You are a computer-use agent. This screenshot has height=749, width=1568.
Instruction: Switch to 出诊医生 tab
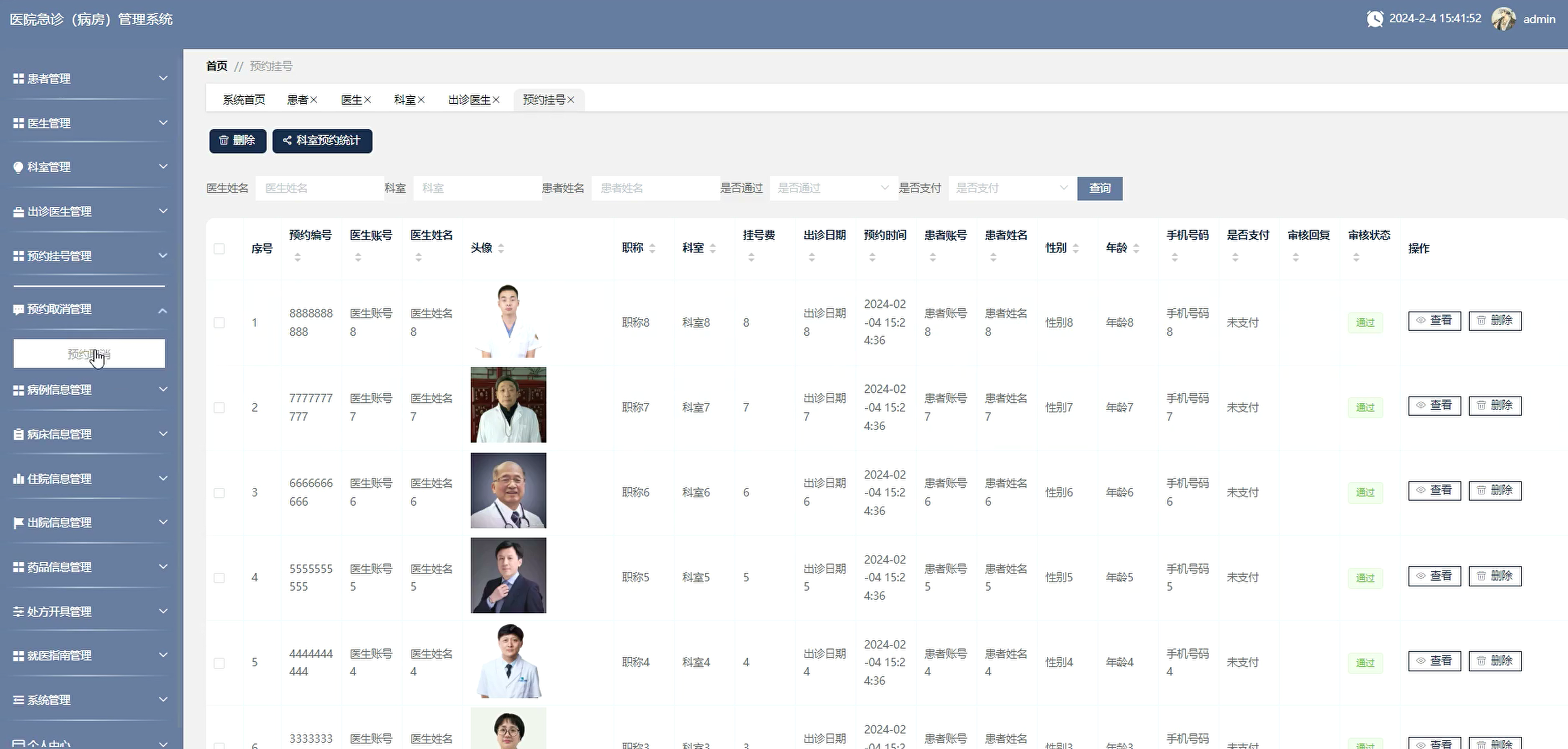469,100
